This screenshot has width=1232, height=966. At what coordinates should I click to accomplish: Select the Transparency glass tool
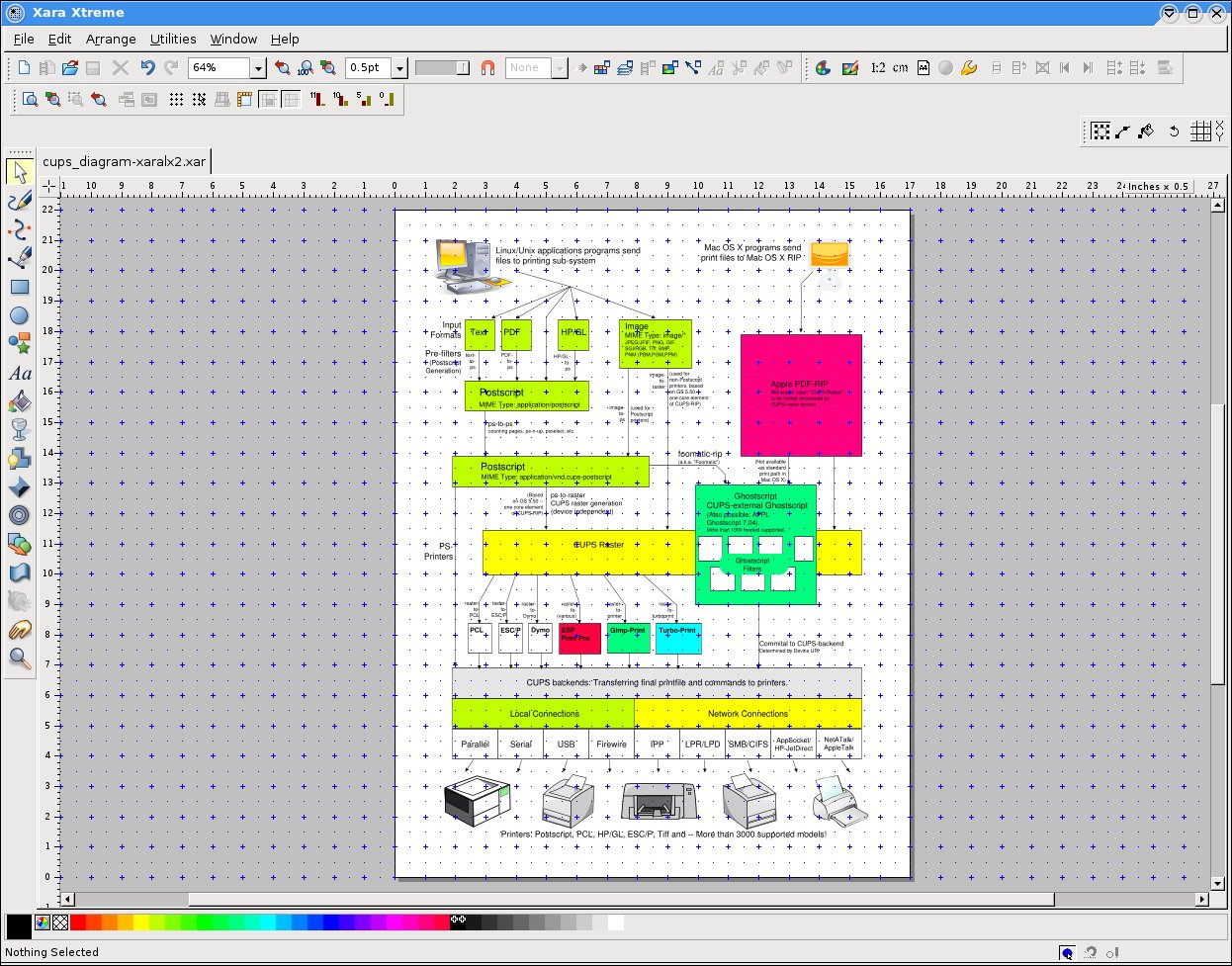pos(20,429)
